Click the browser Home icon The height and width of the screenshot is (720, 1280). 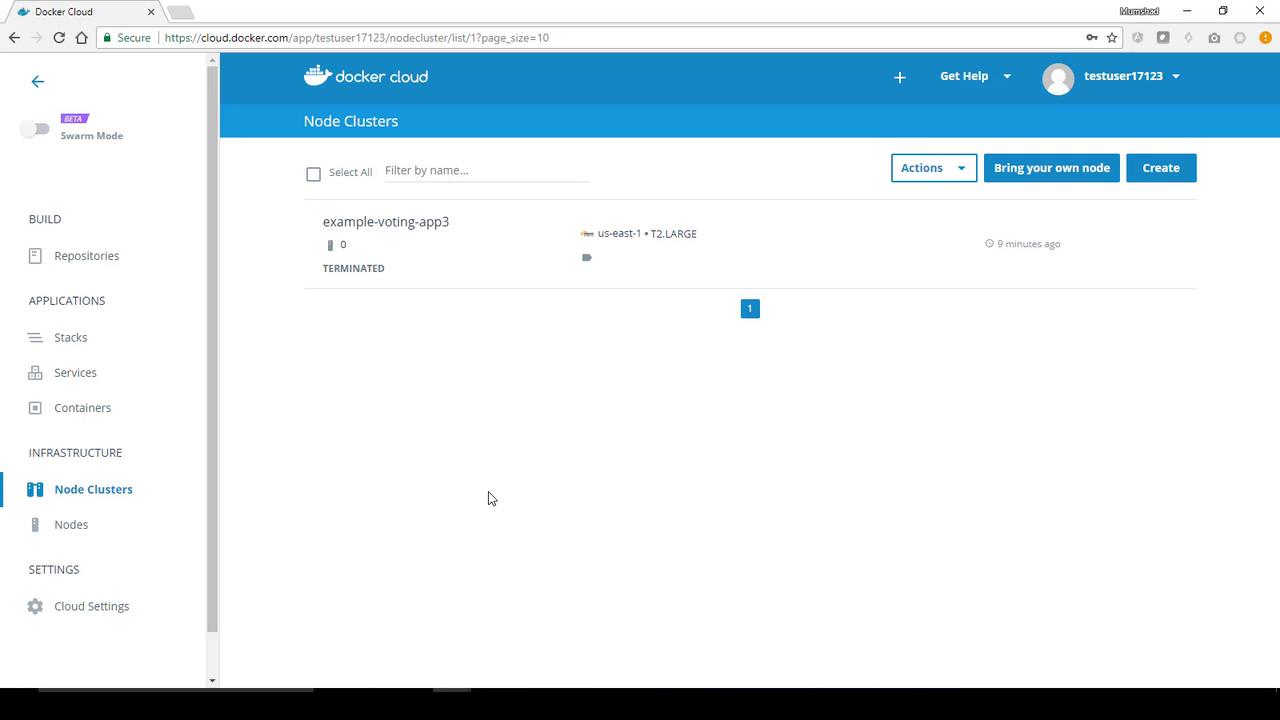coord(82,38)
